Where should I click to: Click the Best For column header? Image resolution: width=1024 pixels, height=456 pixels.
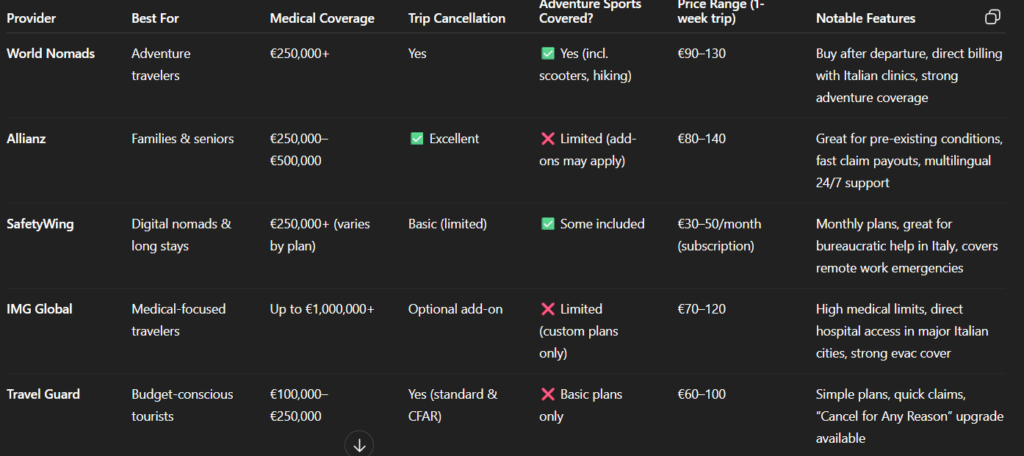(x=155, y=18)
